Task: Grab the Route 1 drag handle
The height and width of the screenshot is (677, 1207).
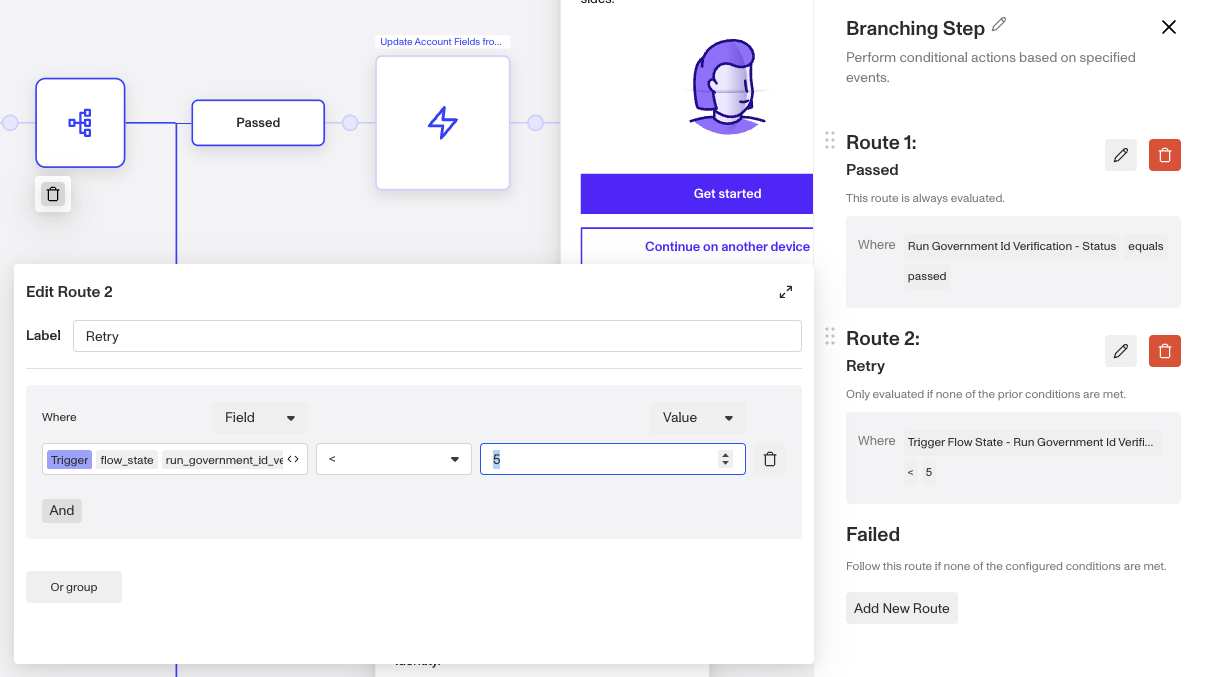Action: click(830, 140)
